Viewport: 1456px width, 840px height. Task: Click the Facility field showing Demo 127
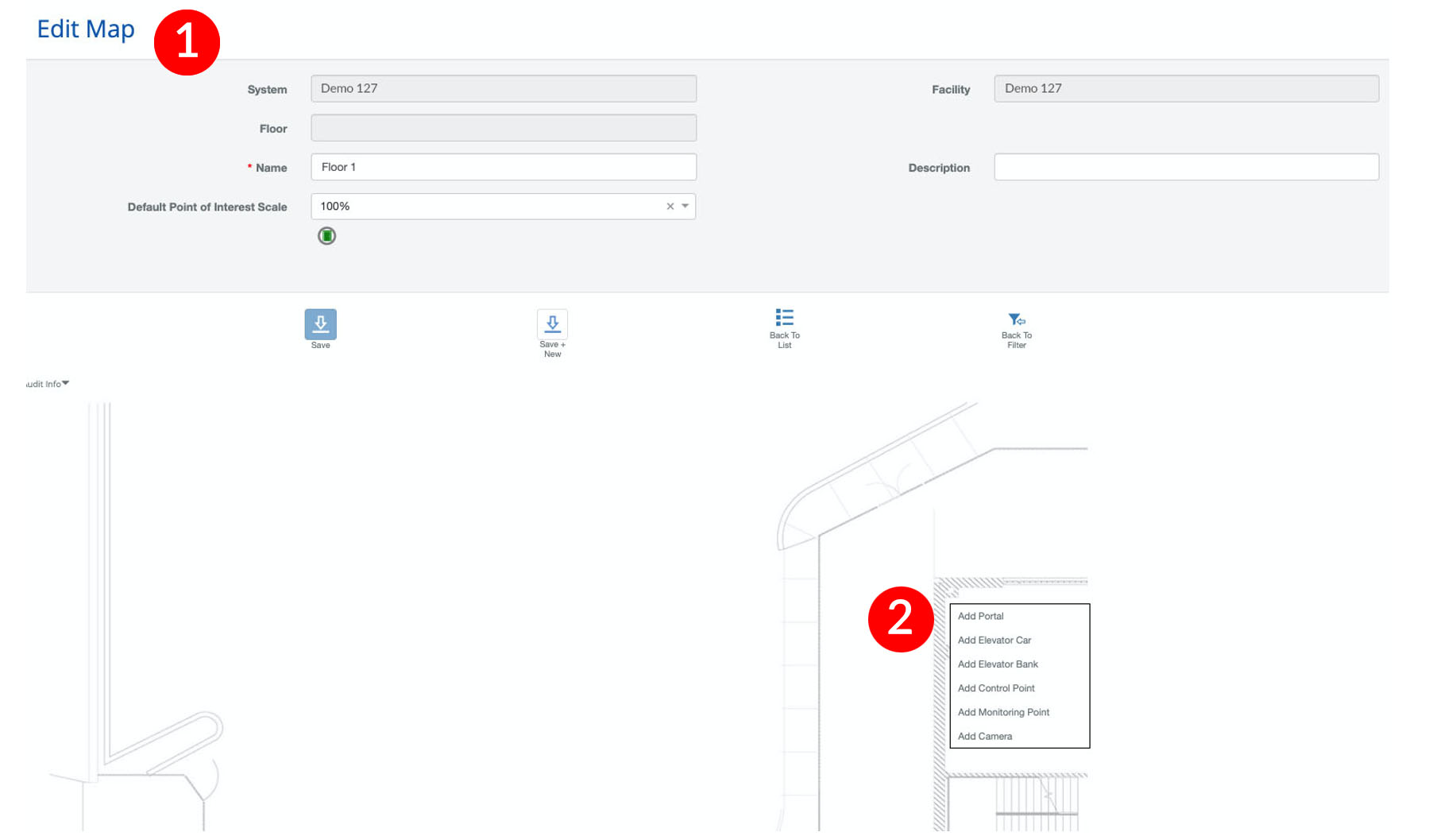coord(1186,88)
